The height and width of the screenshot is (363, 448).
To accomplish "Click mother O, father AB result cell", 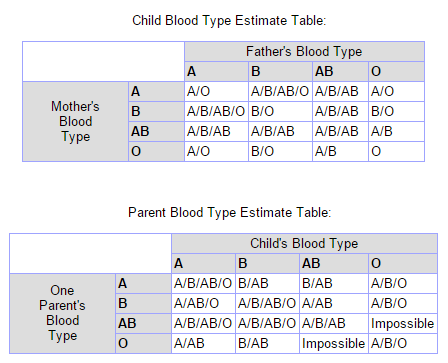I will (x=340, y=151).
